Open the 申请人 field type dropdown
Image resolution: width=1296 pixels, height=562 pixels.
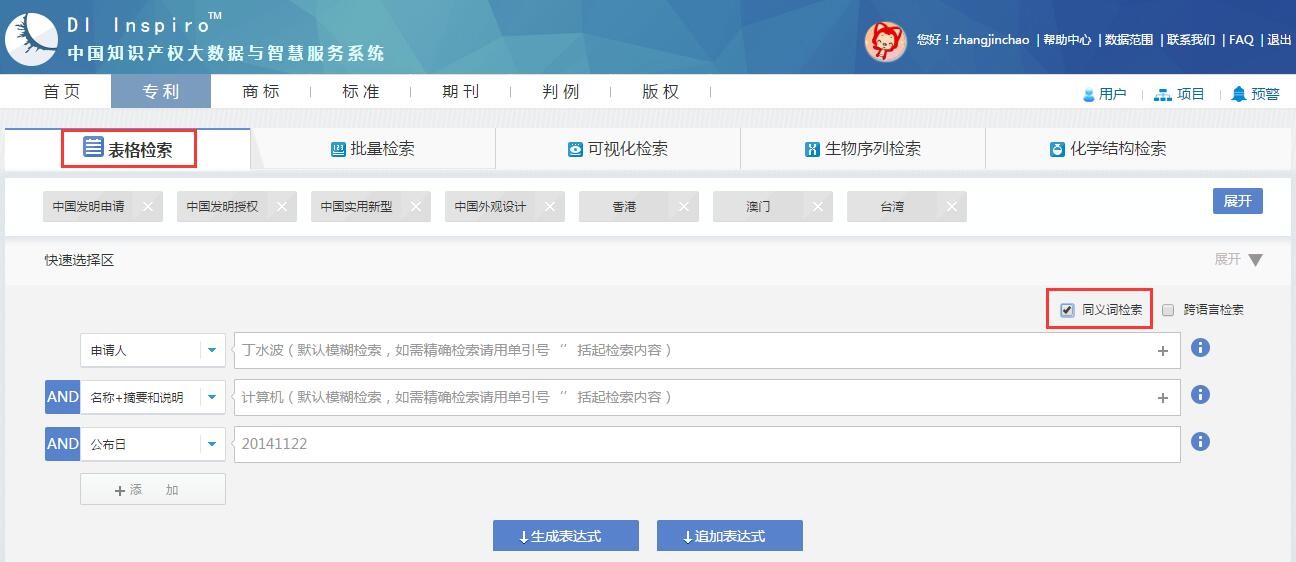click(x=211, y=351)
